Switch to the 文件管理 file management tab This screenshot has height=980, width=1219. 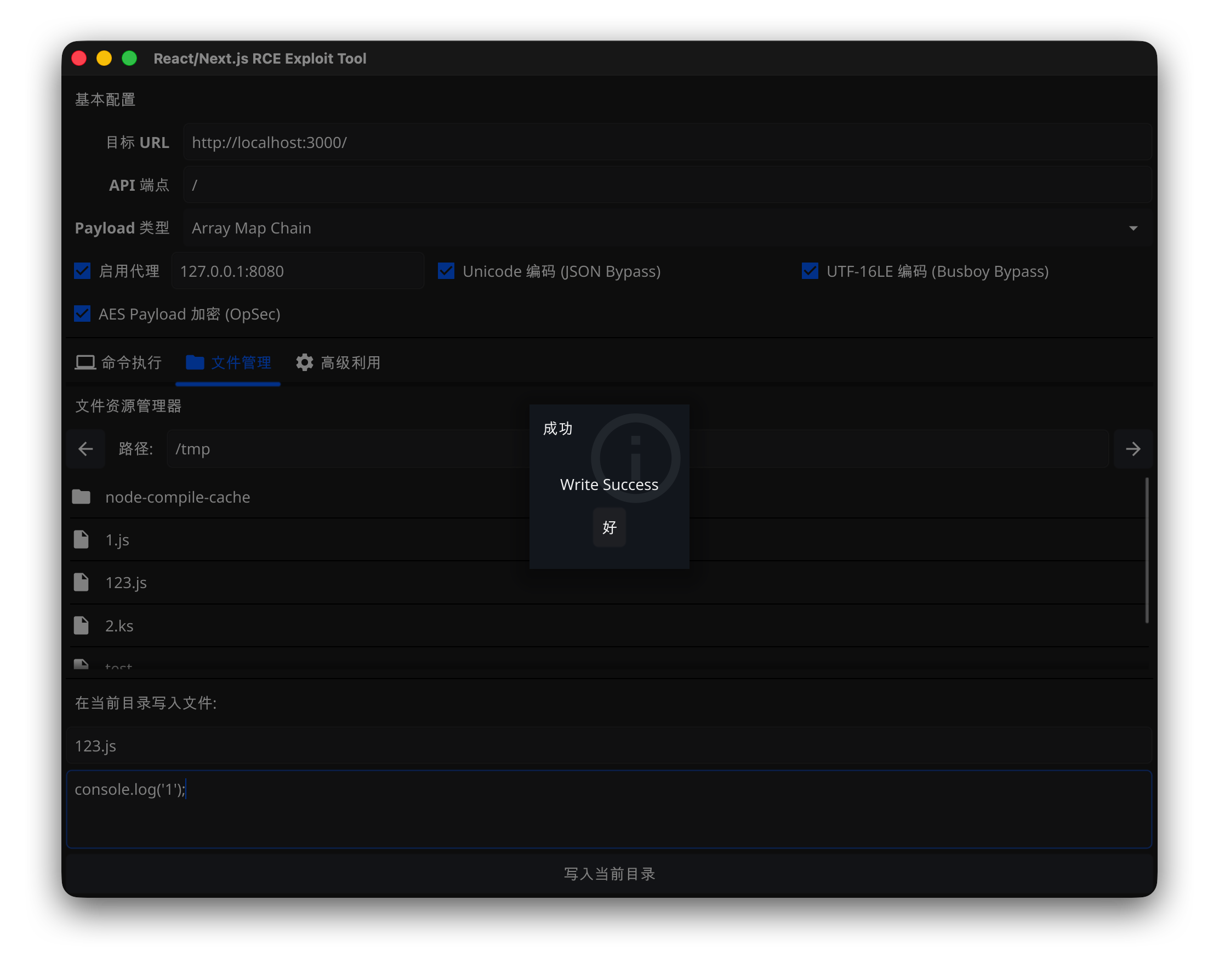(229, 362)
